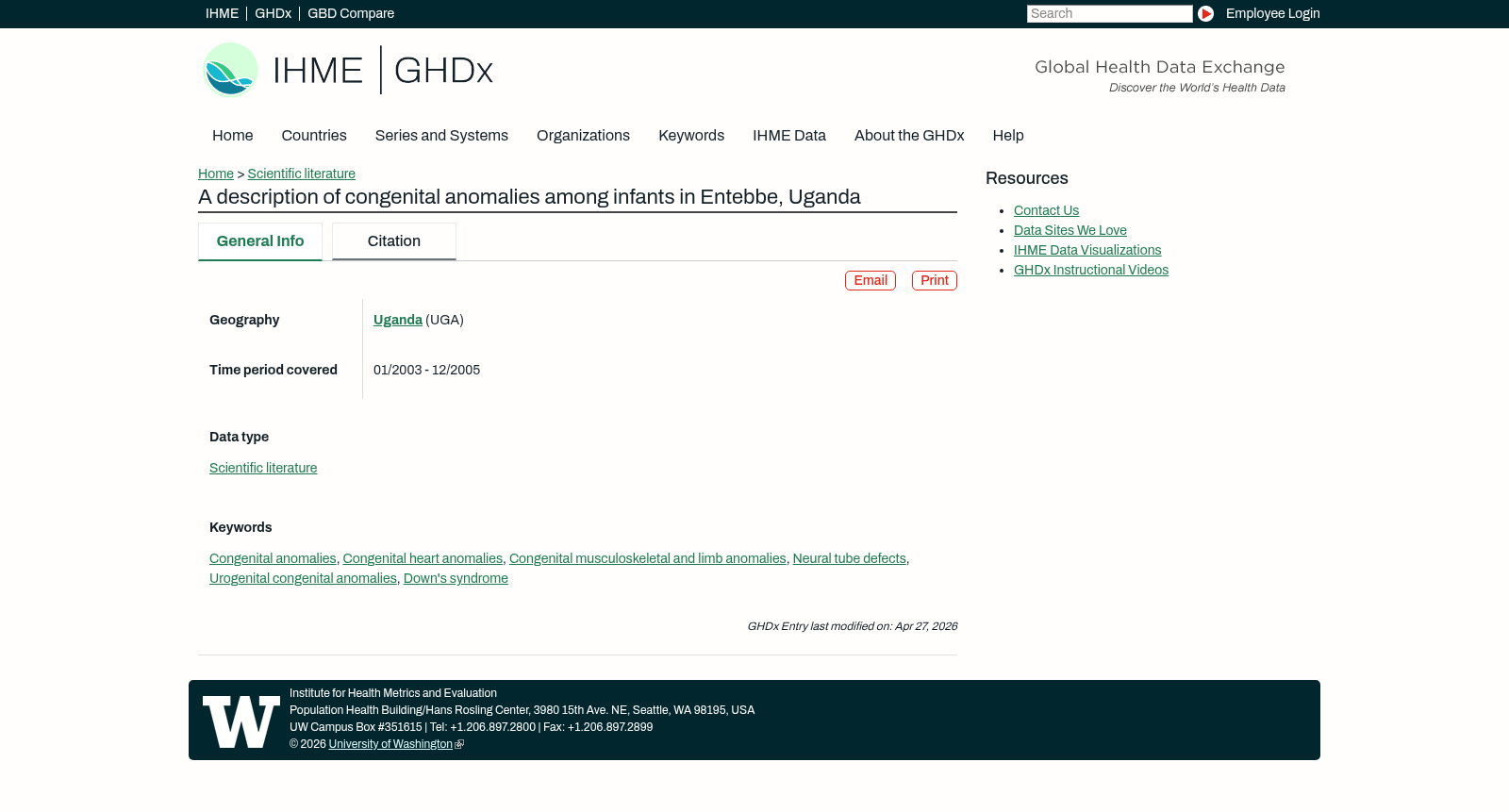
Task: Select the General Info tab
Action: click(260, 241)
